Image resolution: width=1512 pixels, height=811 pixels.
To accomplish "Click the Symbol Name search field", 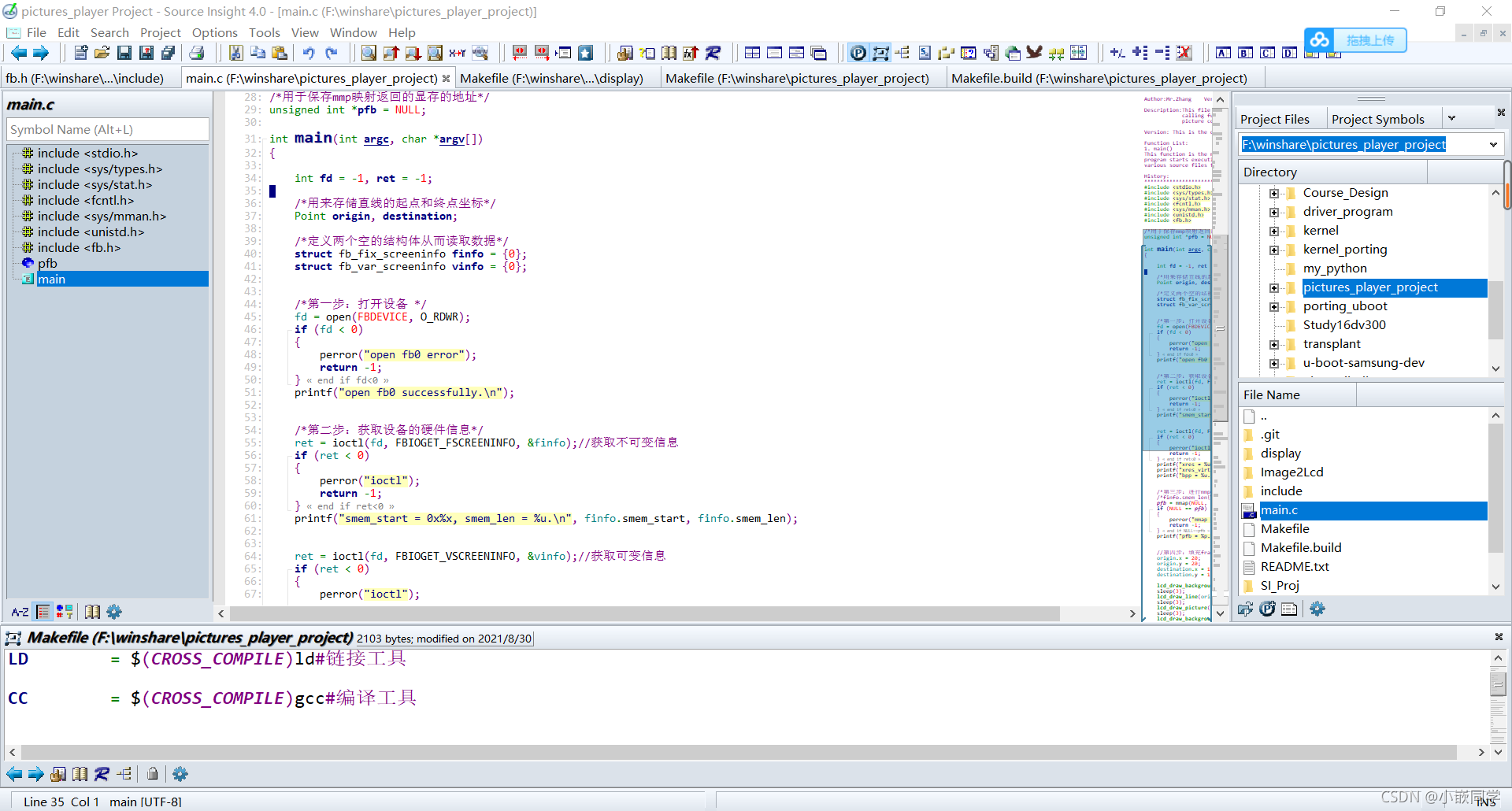I will coord(108,129).
